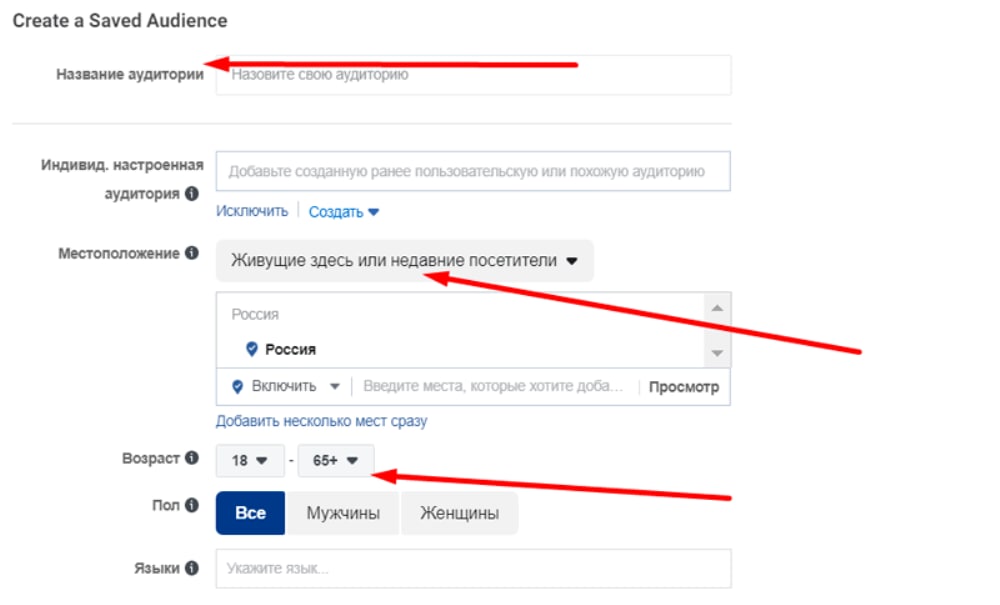Open minimum age 18 dropdown
Image resolution: width=1000 pixels, height=605 pixels.
[250, 461]
